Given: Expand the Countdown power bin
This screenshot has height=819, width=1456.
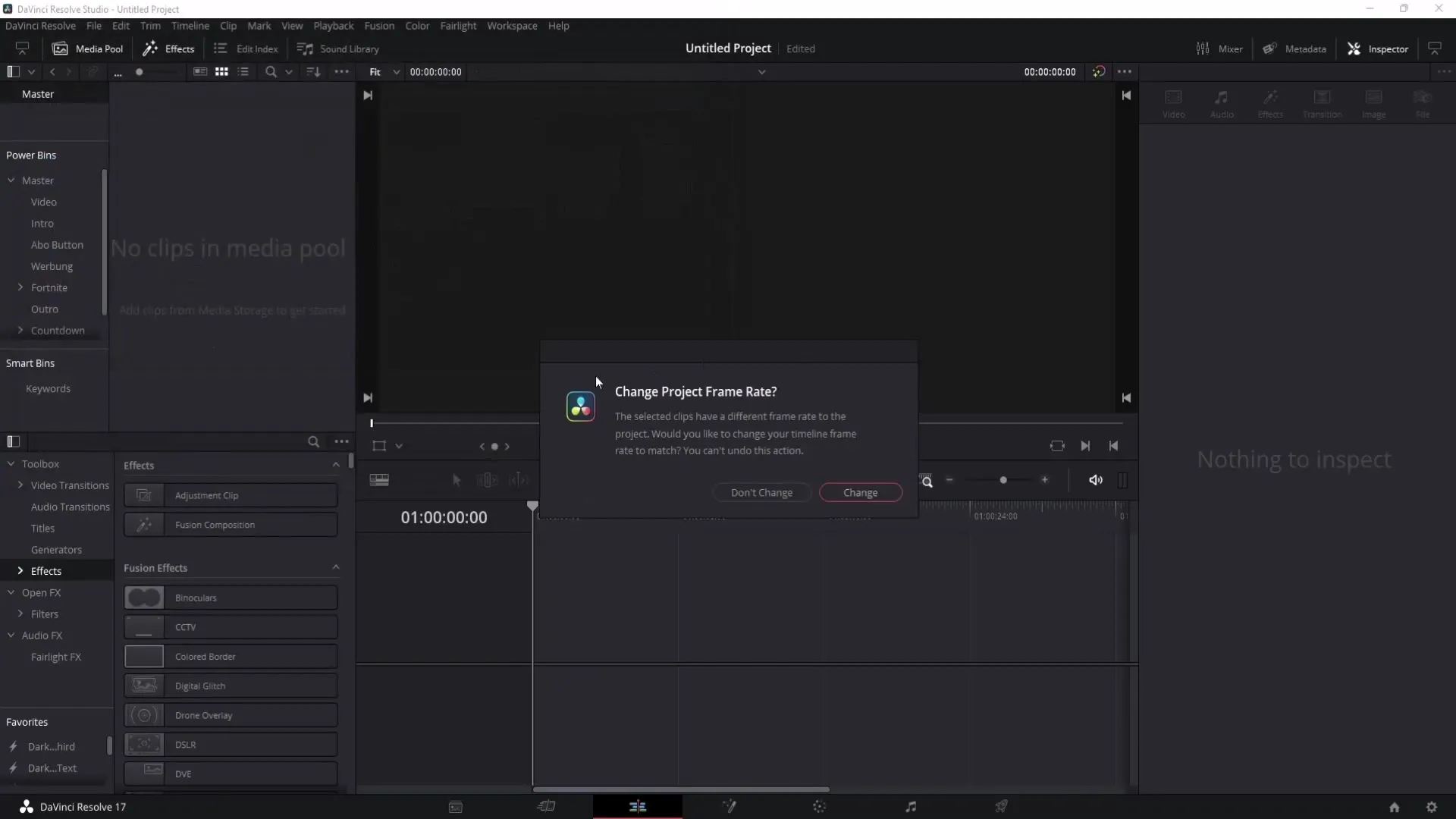Looking at the screenshot, I should (x=20, y=331).
